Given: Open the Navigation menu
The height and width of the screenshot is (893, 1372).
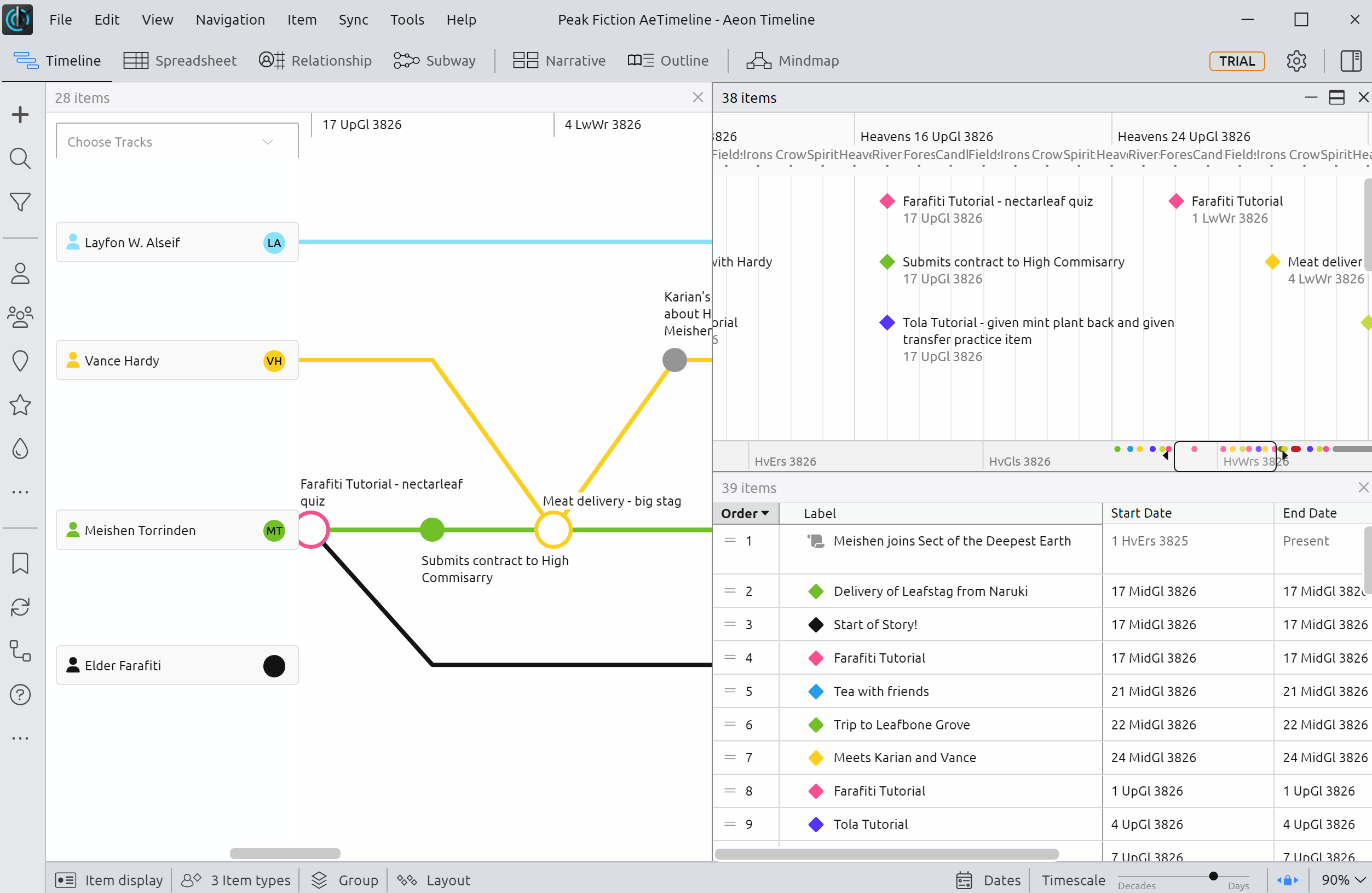Looking at the screenshot, I should click(230, 20).
